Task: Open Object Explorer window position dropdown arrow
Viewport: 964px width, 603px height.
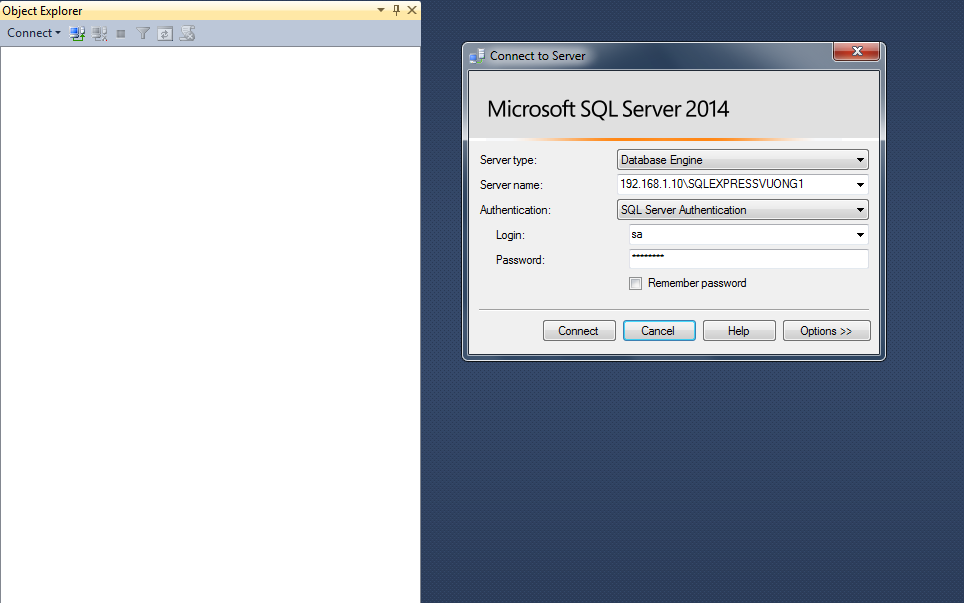Action: coord(381,10)
